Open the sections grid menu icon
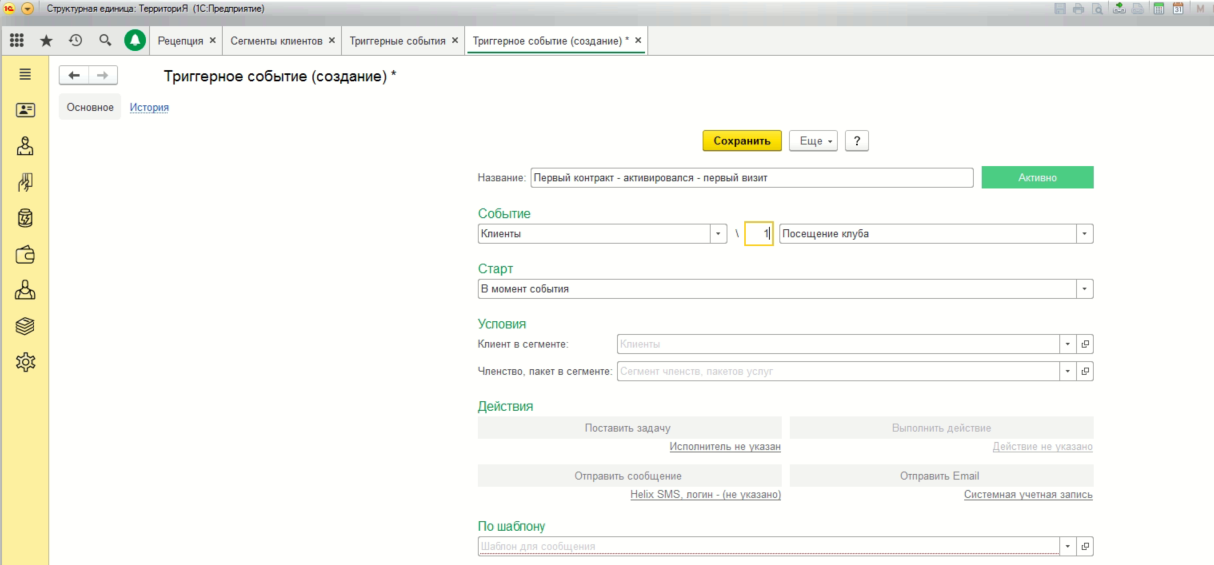This screenshot has height=565, width=1214. click(17, 41)
